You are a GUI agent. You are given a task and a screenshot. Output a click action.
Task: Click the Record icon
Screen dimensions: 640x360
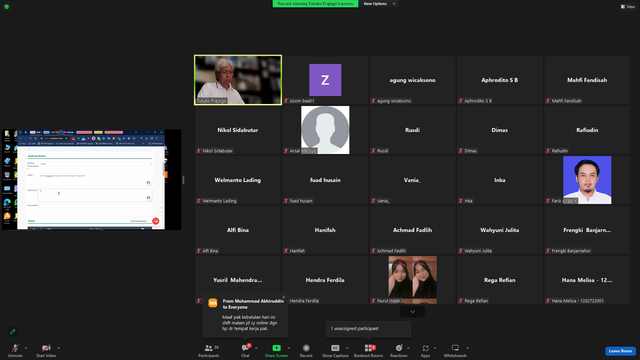point(306,348)
